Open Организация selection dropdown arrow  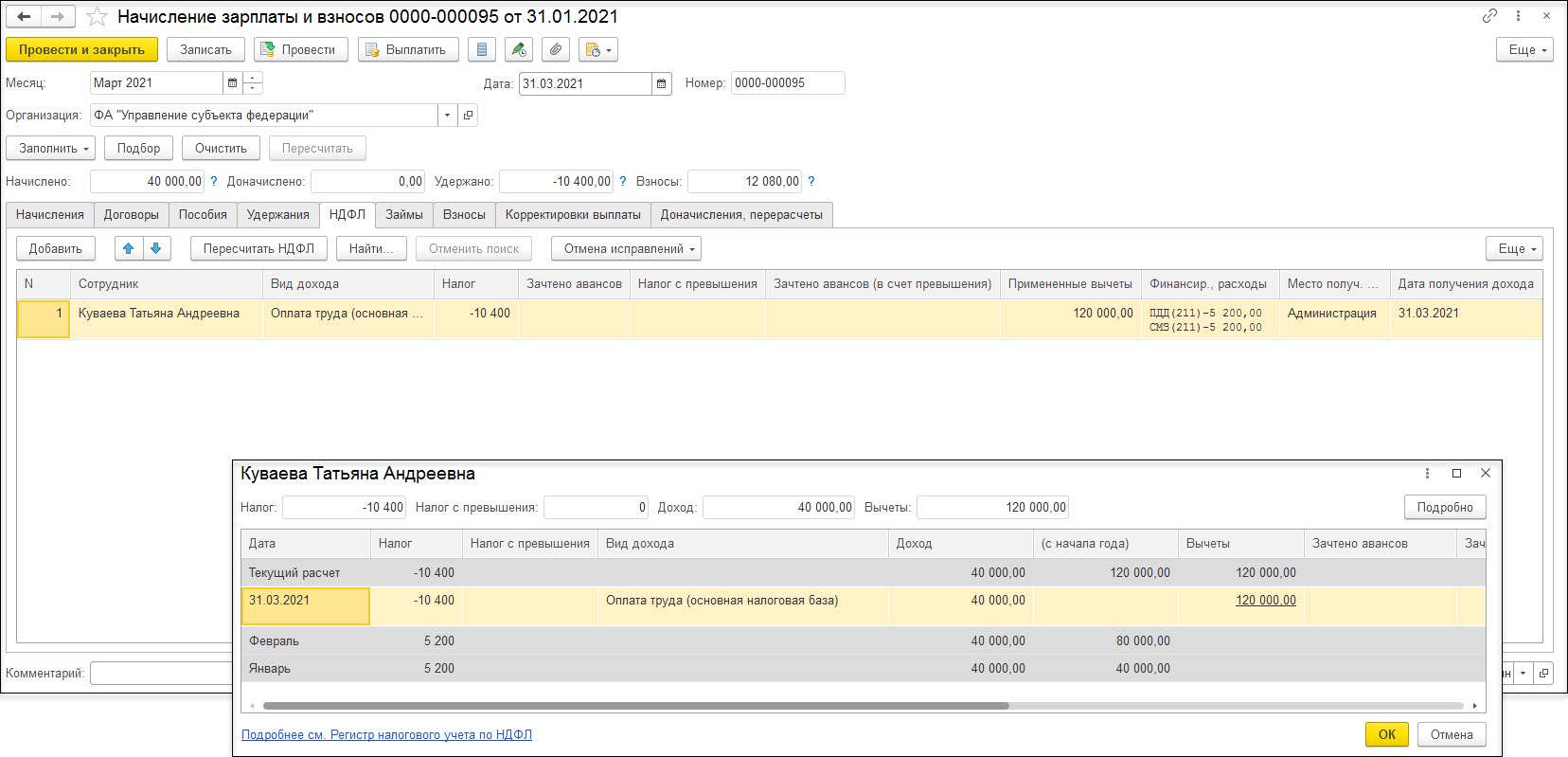(x=447, y=116)
